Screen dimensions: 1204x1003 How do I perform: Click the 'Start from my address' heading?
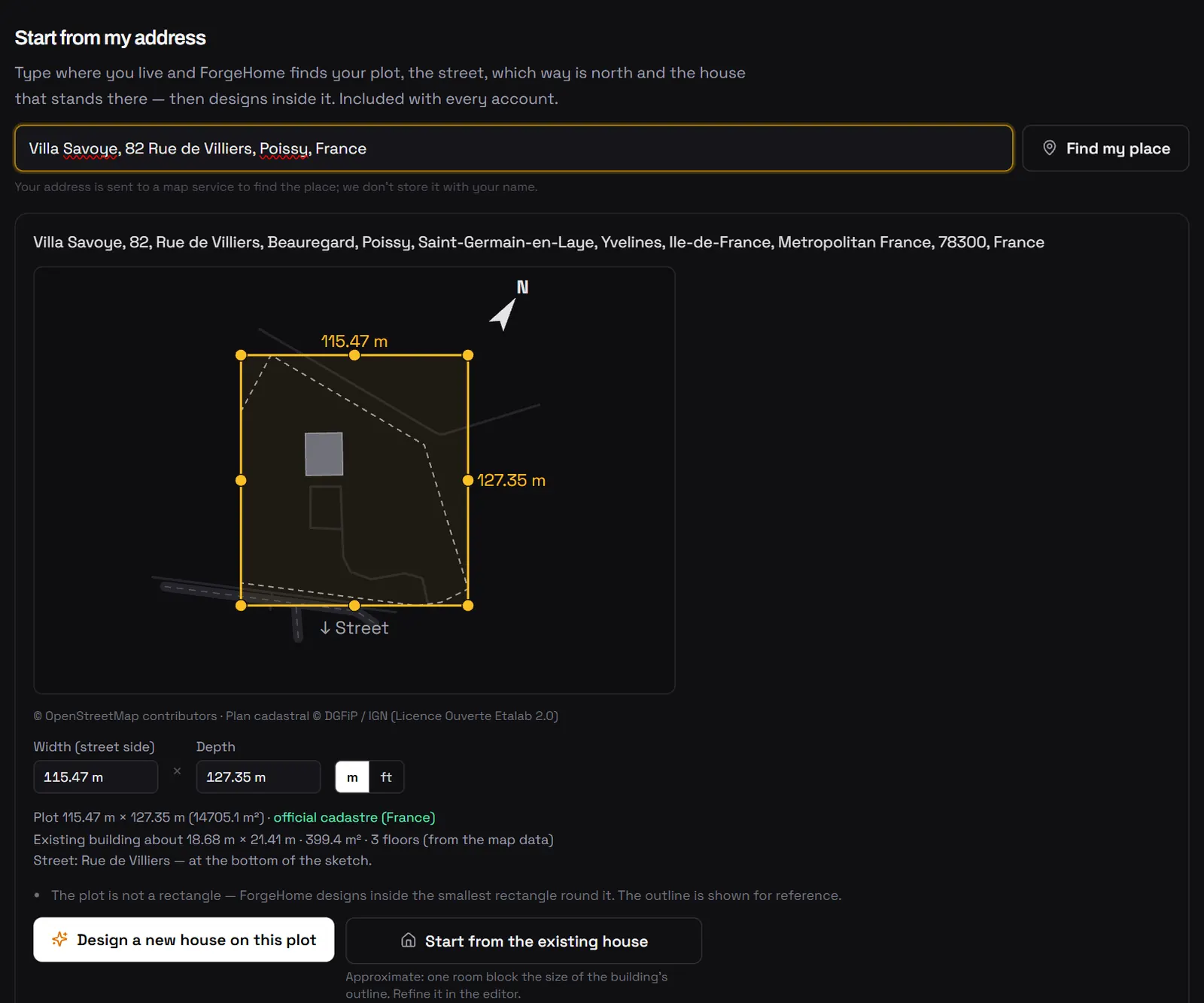pyautogui.click(x=111, y=38)
